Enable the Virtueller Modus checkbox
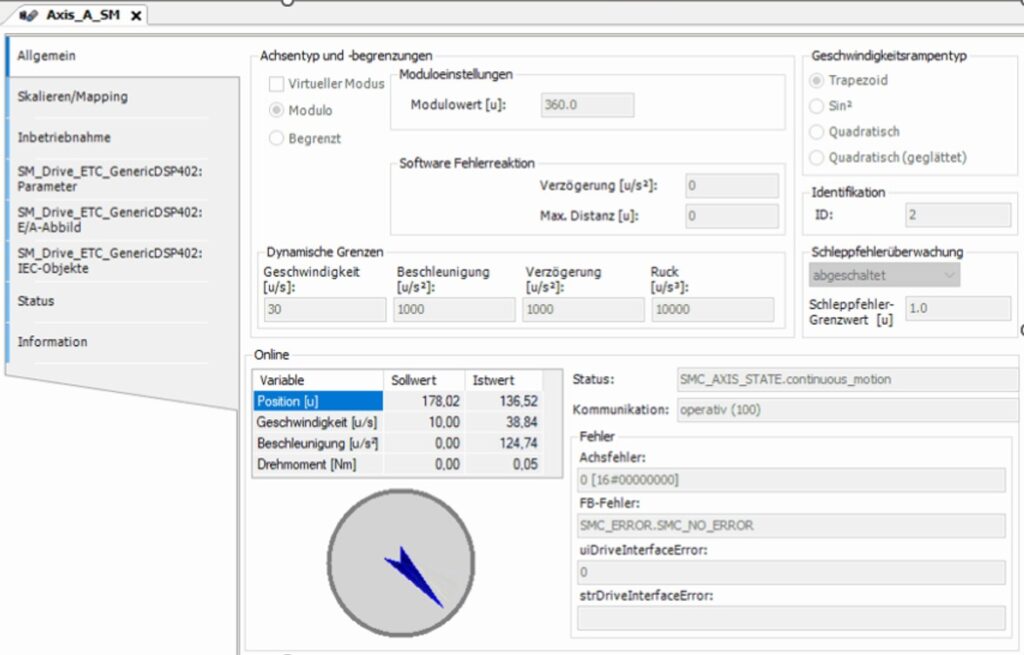 click(x=276, y=84)
